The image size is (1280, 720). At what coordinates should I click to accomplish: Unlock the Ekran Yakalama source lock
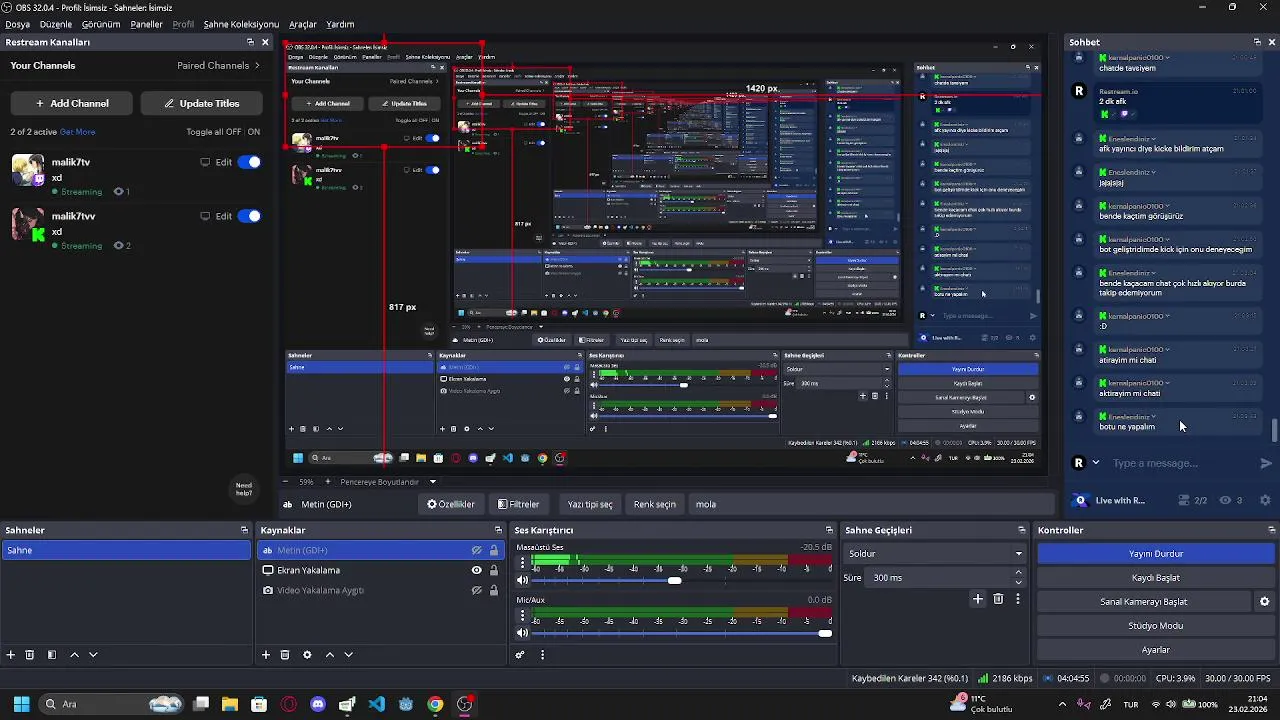[493, 570]
